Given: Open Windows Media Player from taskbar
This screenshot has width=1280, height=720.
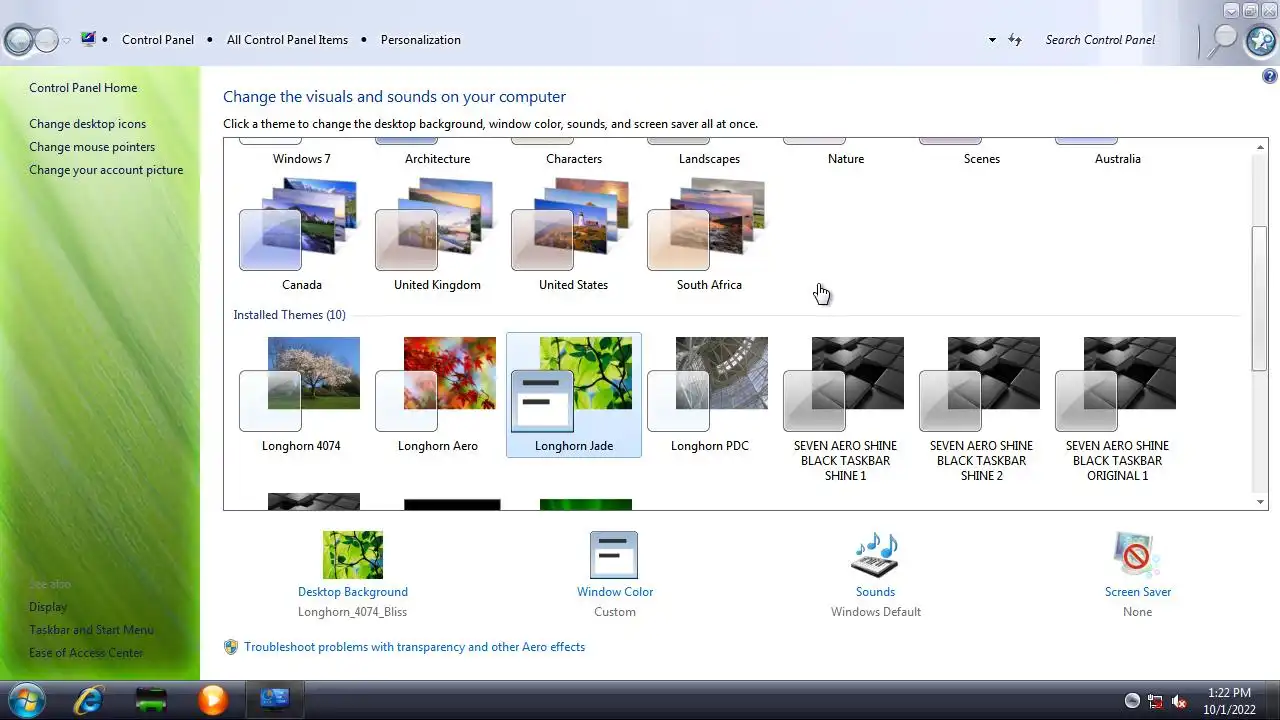Looking at the screenshot, I should 213,700.
